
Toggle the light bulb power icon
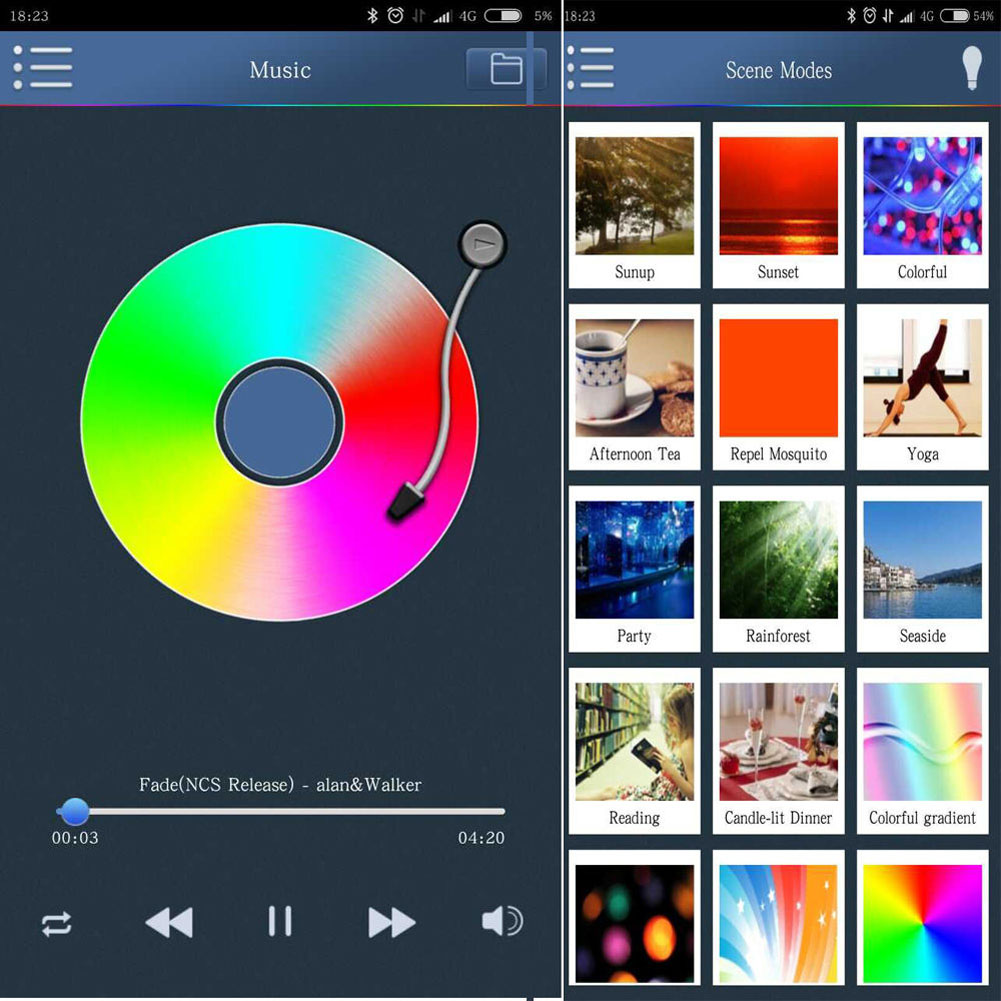[970, 69]
